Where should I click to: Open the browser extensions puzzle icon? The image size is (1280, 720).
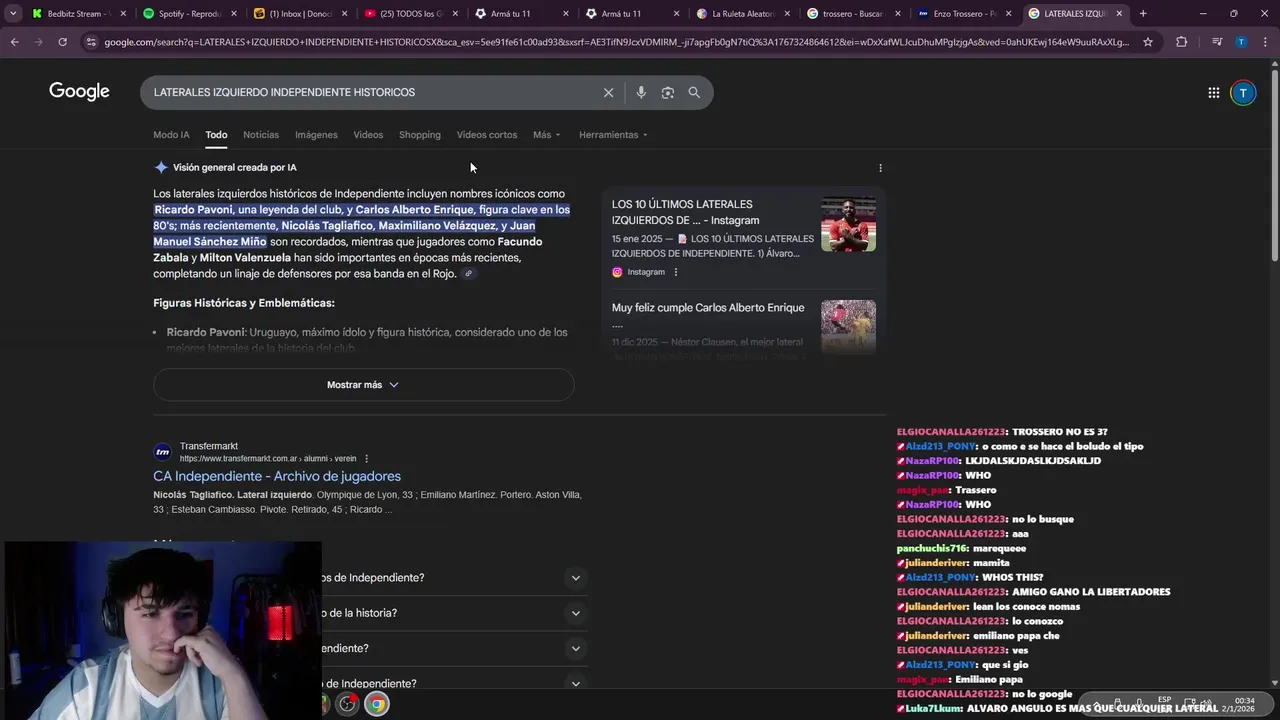1182,42
